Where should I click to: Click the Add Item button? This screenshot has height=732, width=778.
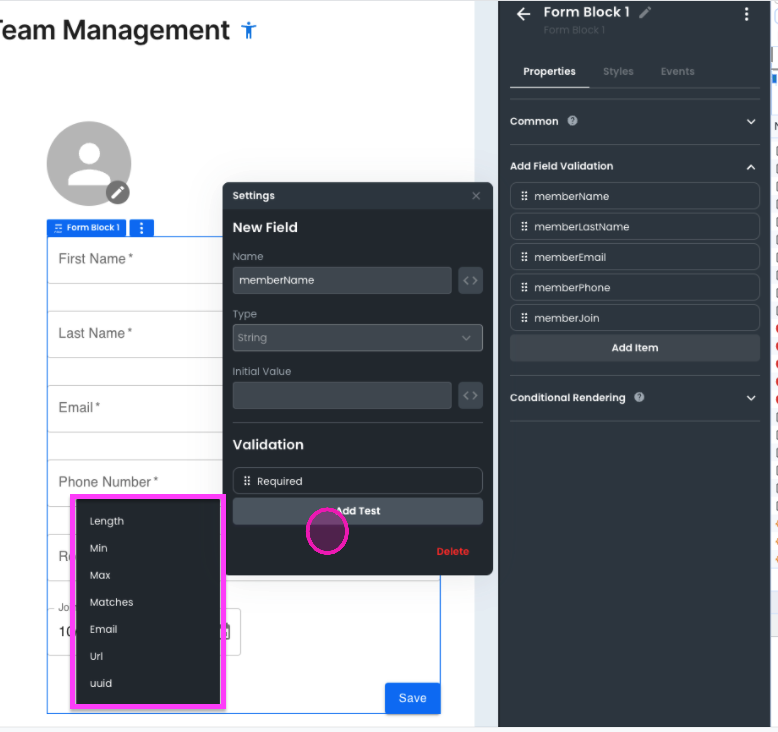(x=635, y=348)
